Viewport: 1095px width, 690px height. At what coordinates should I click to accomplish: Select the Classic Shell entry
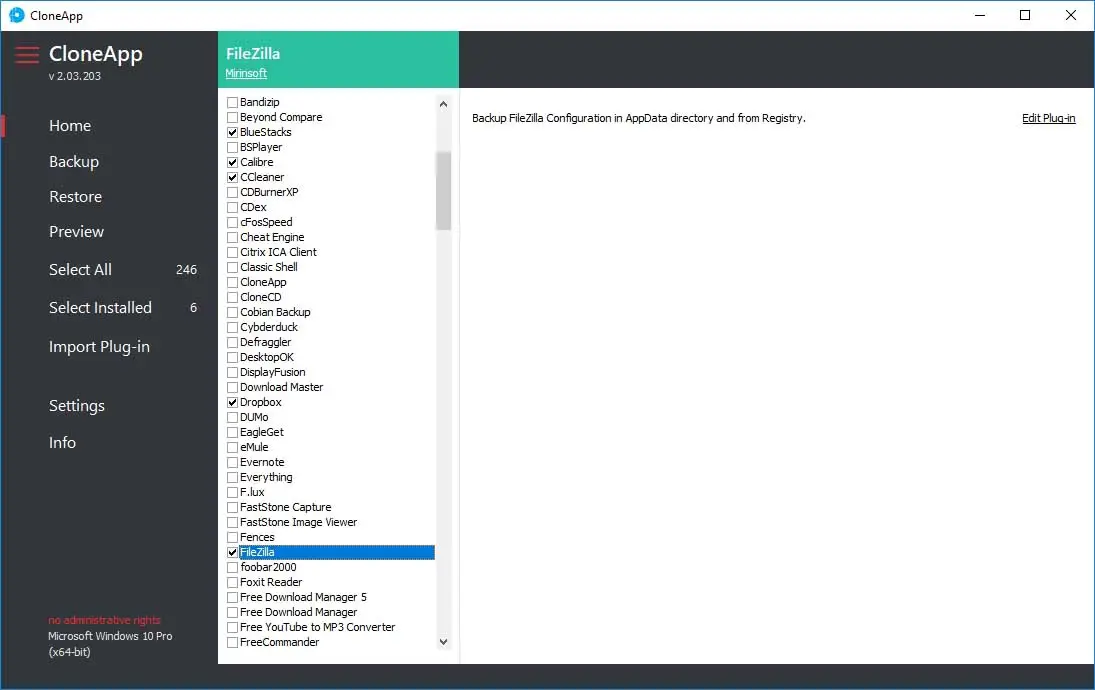[x=268, y=267]
